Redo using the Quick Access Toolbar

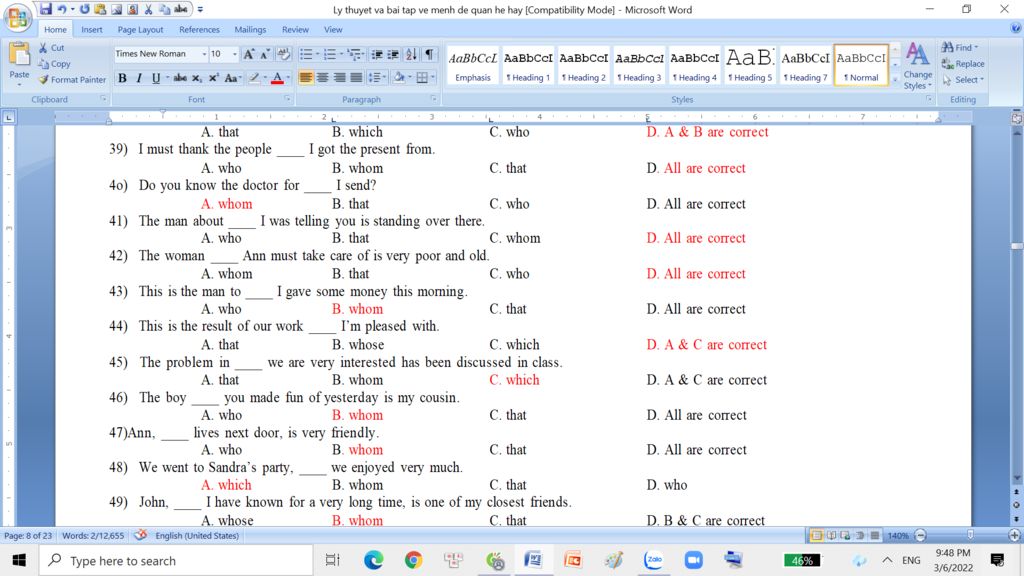[x=85, y=9]
